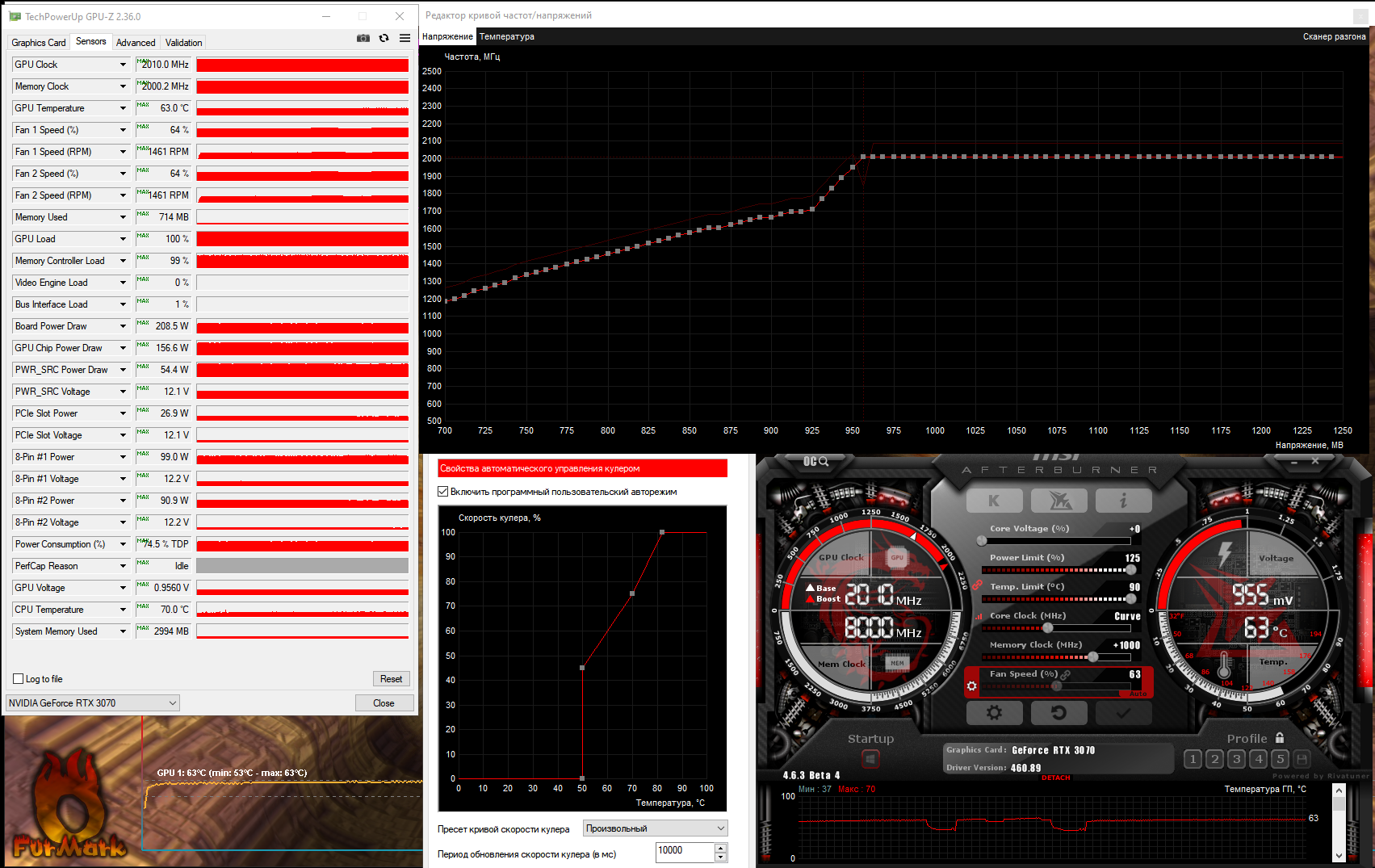1375x868 pixels.
Task: Select profile slot 2
Action: pos(1214,759)
